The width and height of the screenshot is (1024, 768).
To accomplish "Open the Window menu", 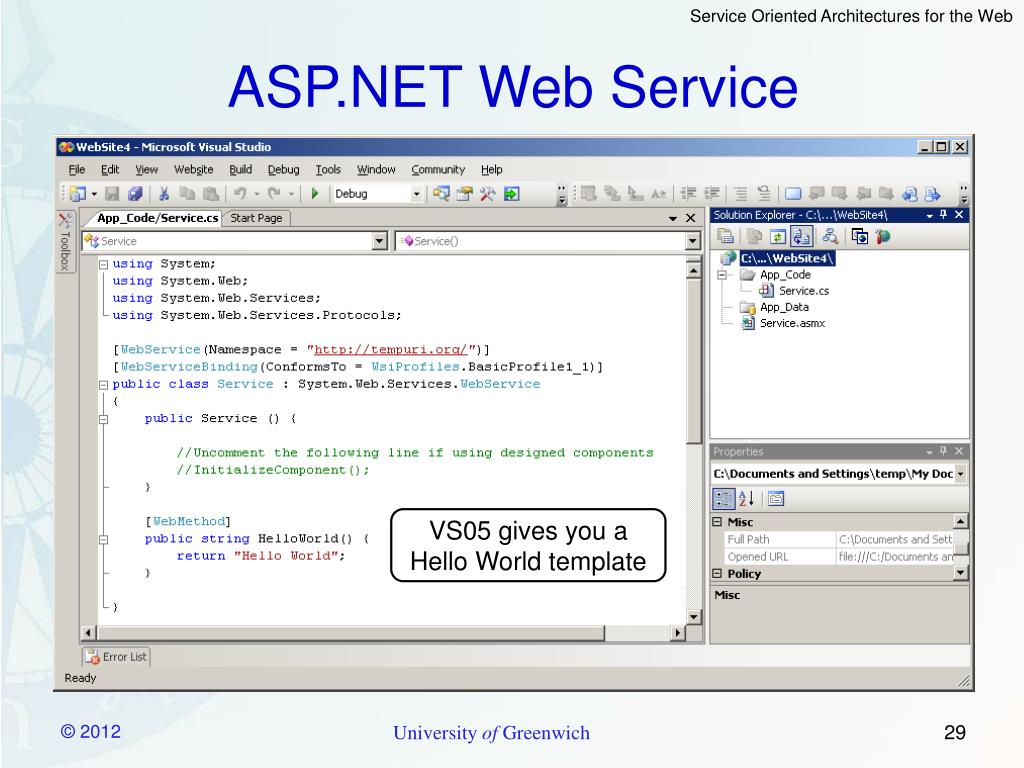I will [x=376, y=170].
